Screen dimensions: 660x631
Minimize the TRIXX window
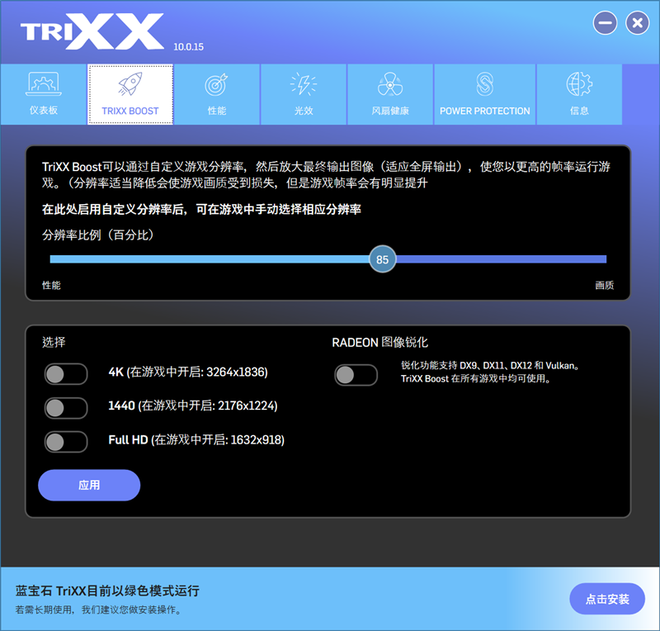click(x=603, y=22)
